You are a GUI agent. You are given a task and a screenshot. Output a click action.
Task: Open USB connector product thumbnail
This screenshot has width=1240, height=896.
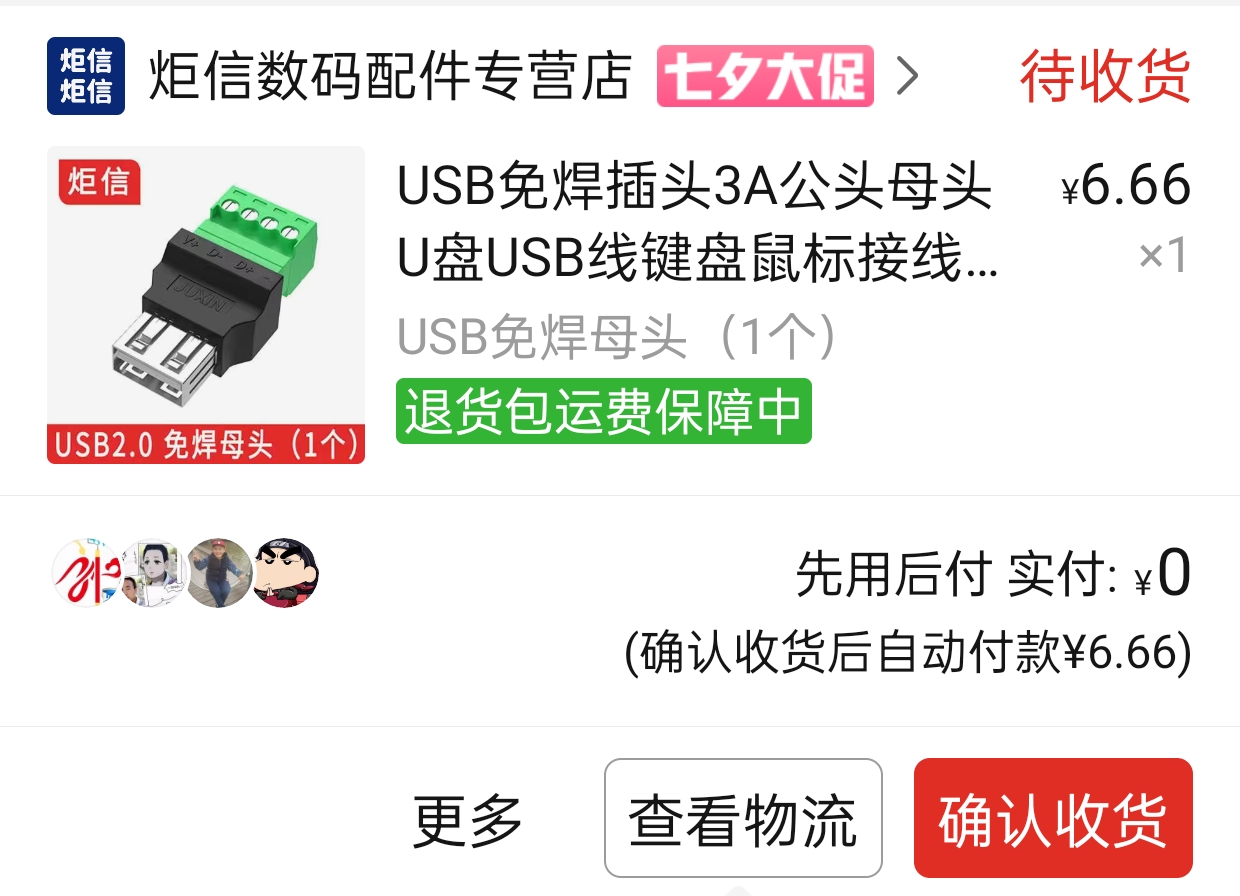pyautogui.click(x=206, y=305)
